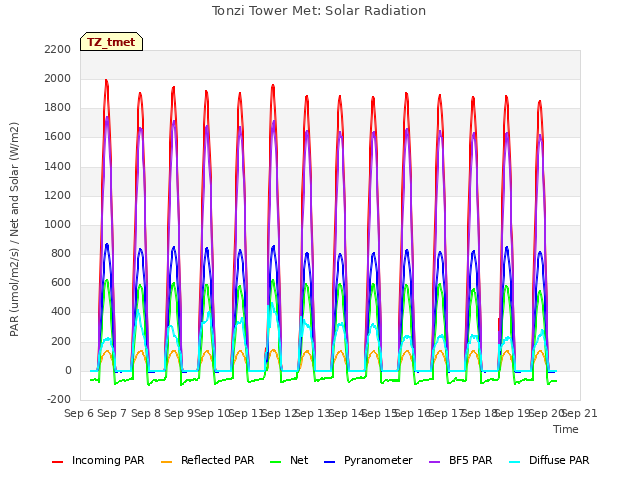Click the green Net legend swatch
This screenshot has height=480, width=640.
point(276,462)
